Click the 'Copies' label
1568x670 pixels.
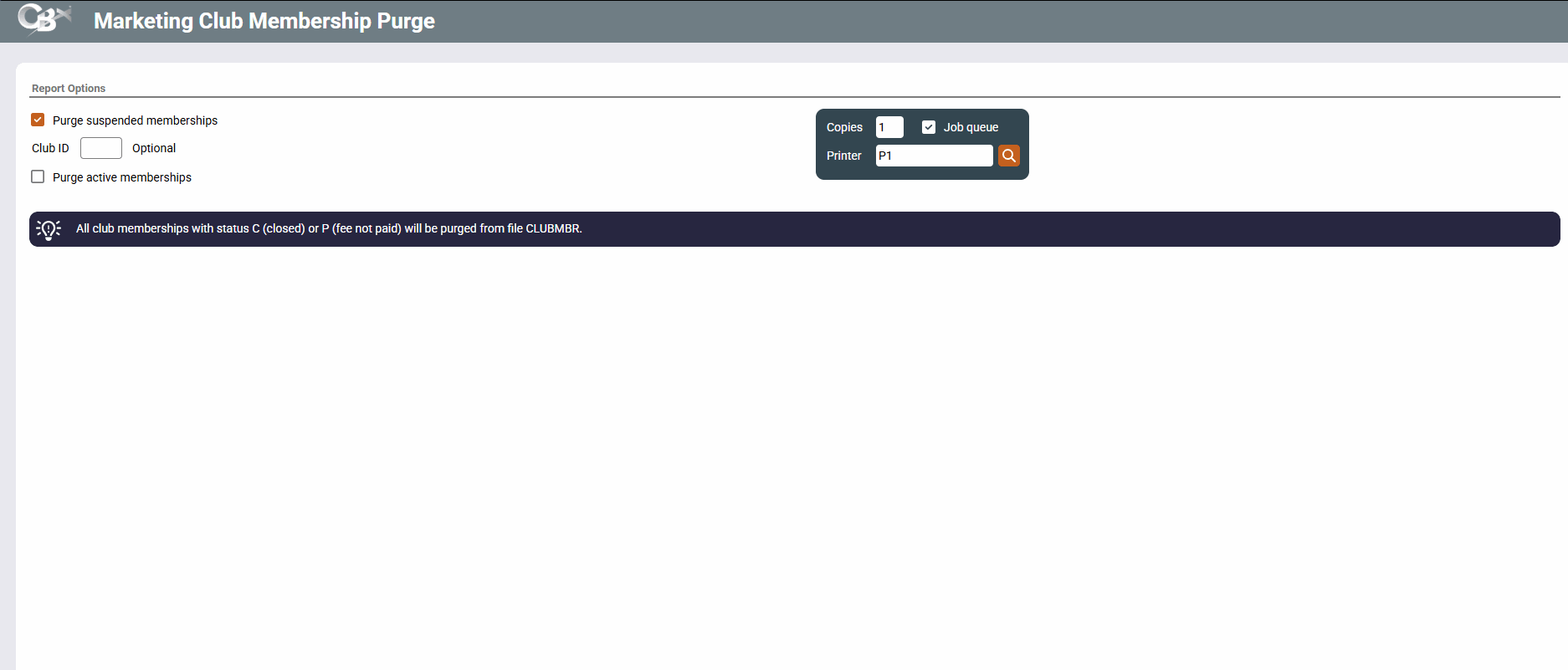844,127
